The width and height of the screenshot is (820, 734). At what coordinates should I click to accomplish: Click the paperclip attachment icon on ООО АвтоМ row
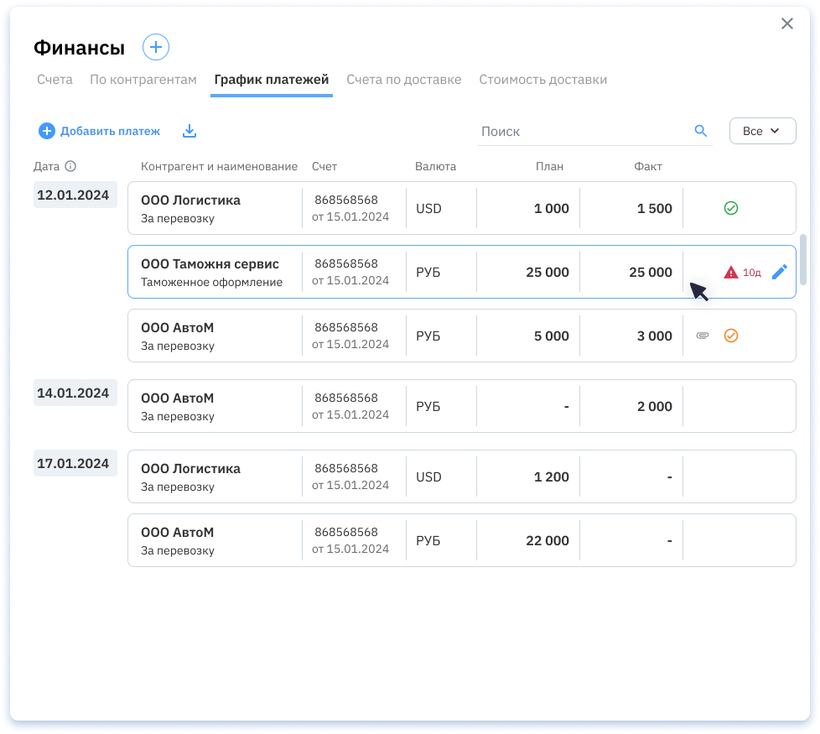point(703,336)
